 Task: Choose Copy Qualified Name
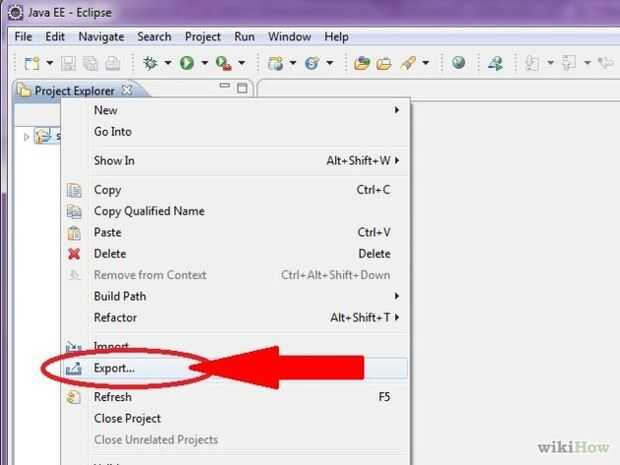pos(235,211)
